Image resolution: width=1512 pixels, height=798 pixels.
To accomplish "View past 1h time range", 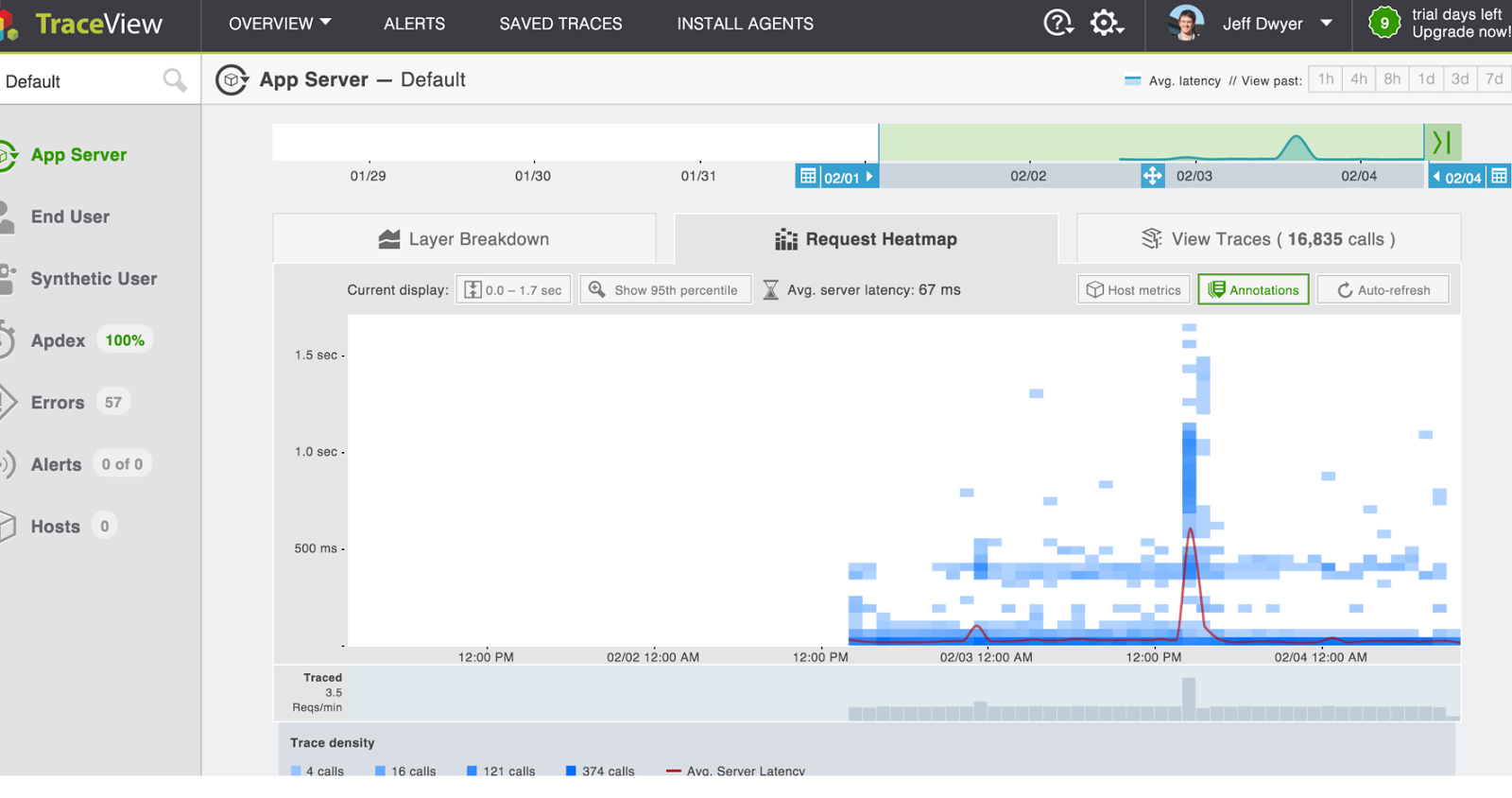I will (1326, 79).
